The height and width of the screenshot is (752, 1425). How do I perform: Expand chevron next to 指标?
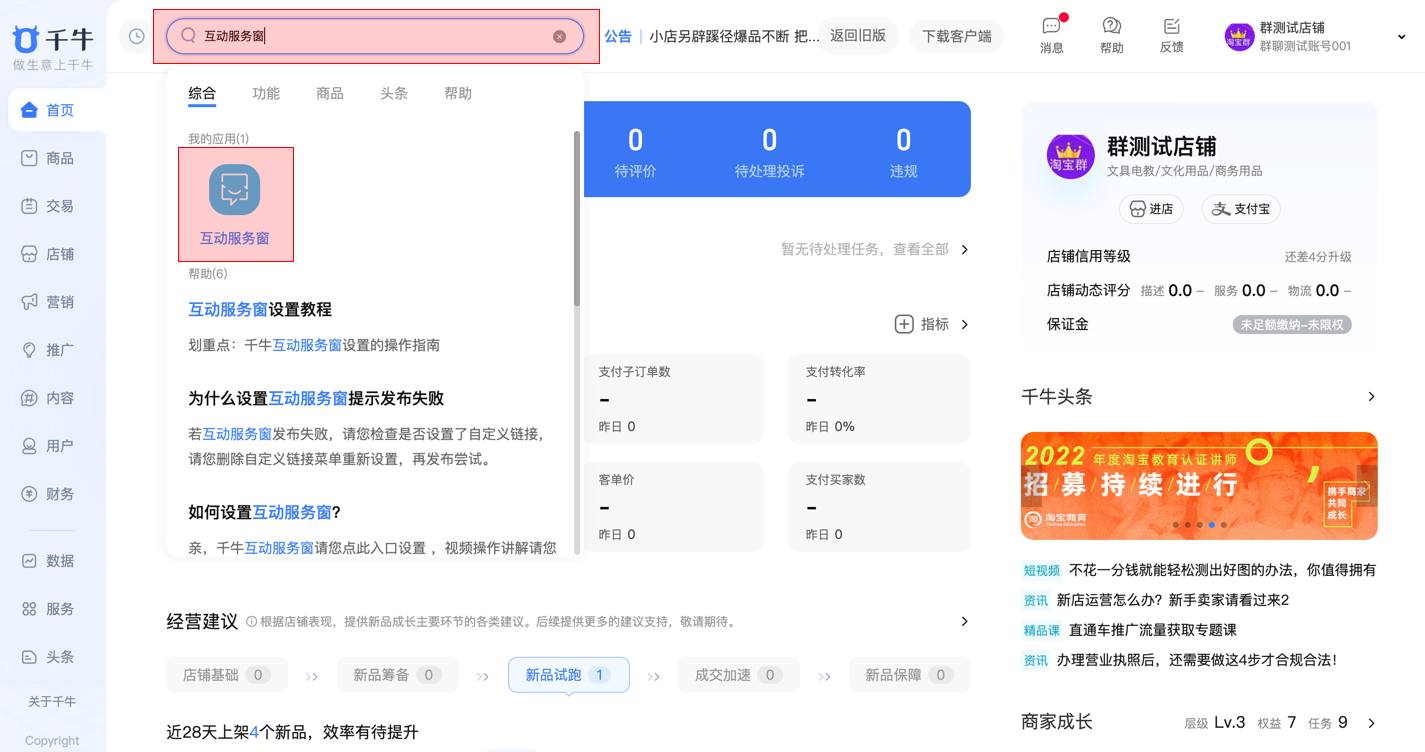tap(965, 324)
